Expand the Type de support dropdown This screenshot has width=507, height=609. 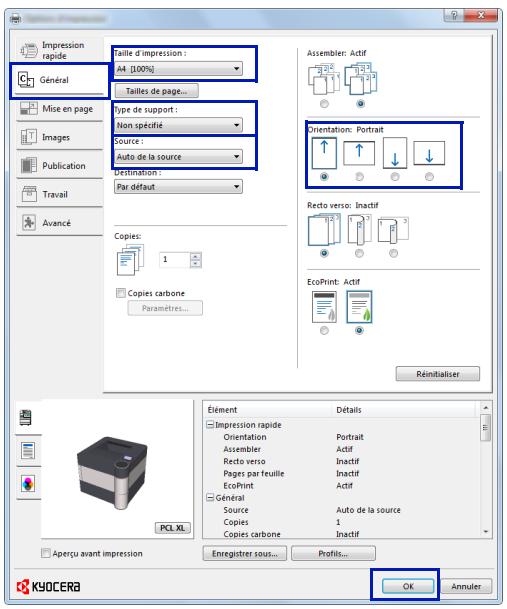178,125
